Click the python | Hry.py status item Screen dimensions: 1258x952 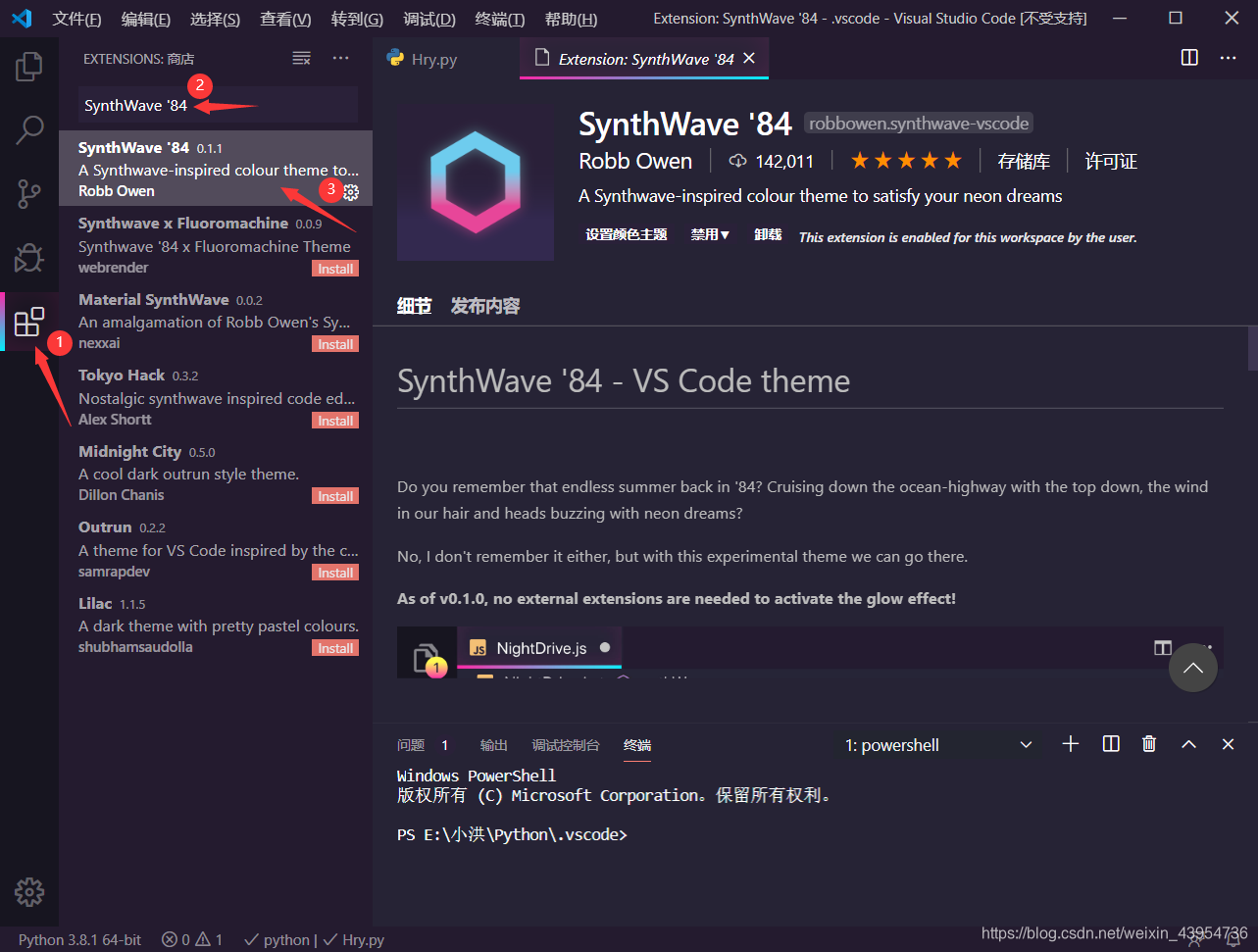[314, 939]
